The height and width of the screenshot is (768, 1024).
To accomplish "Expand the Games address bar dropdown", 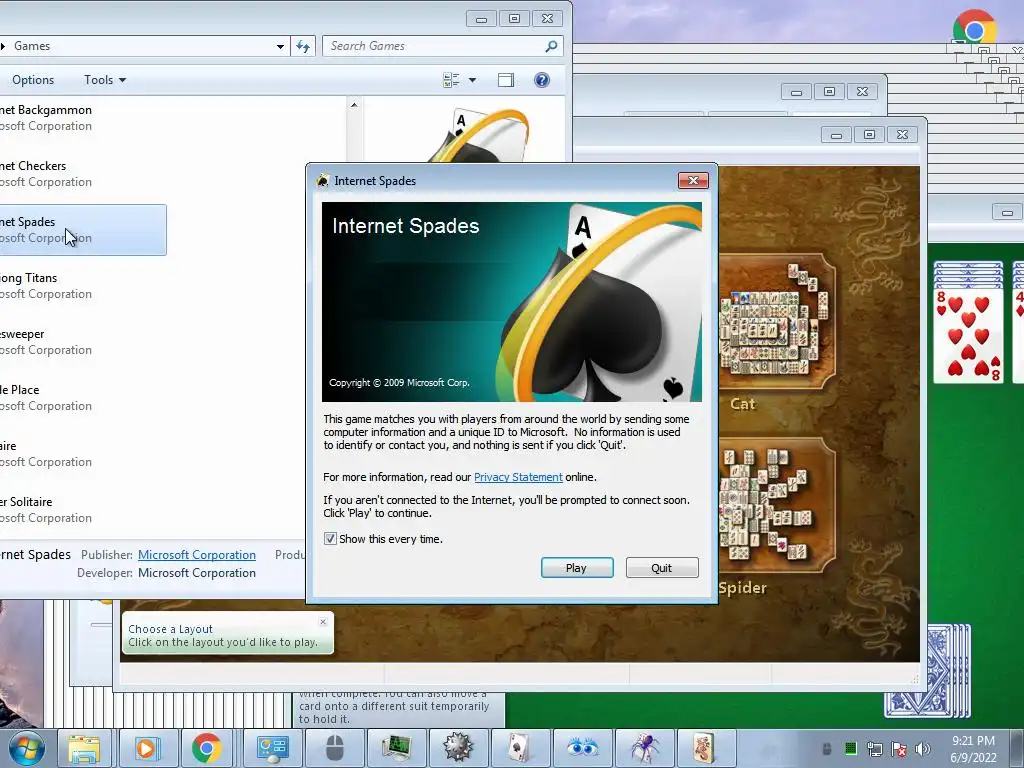I will (280, 46).
